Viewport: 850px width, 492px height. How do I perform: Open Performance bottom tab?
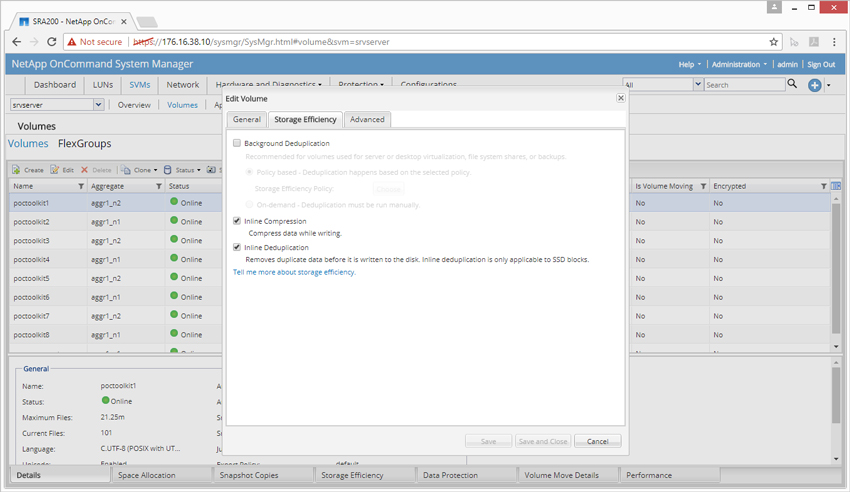(x=669, y=475)
